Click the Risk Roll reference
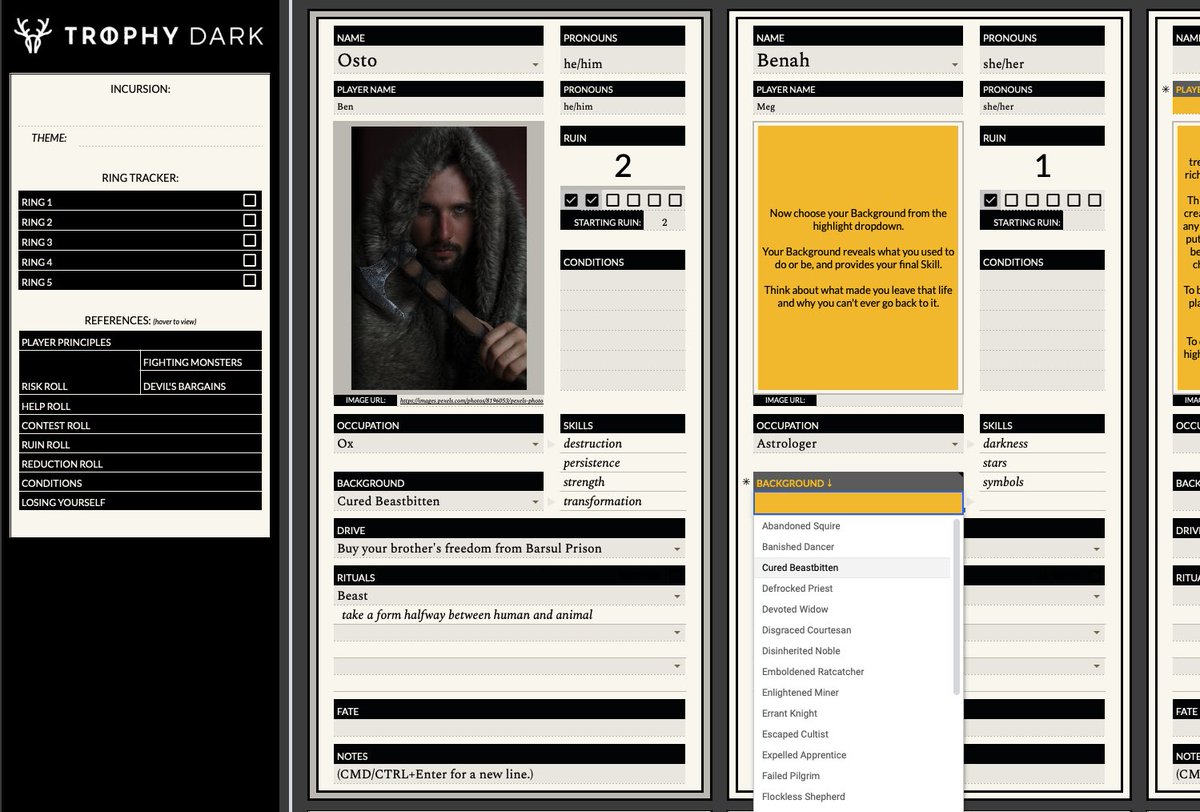1200x812 pixels. click(x=79, y=374)
